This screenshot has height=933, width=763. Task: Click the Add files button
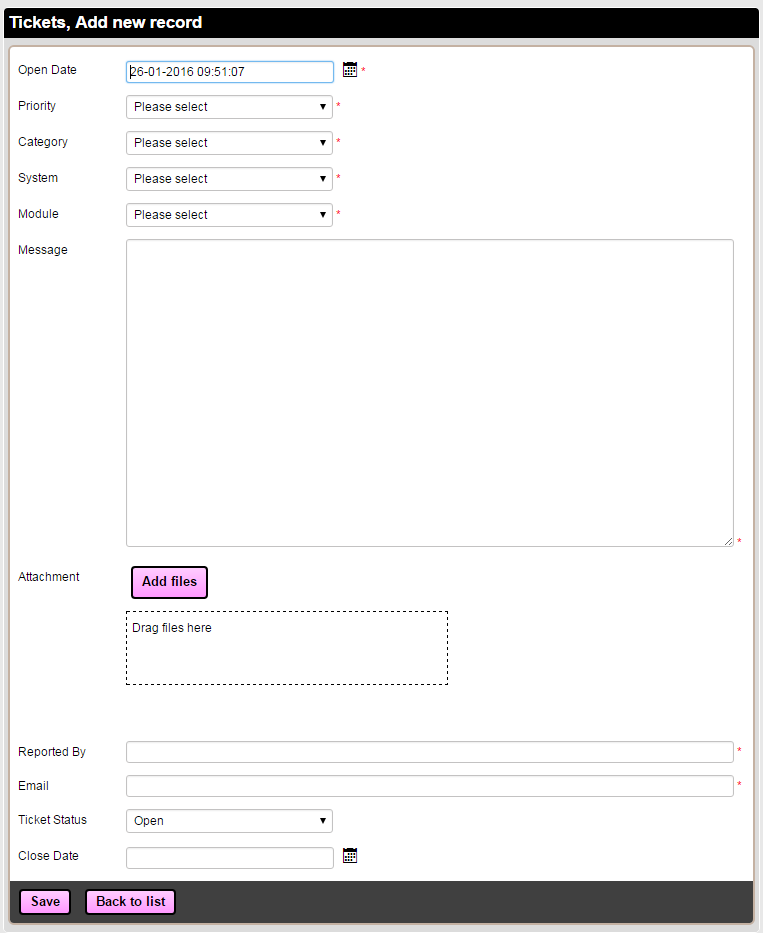pyautogui.click(x=170, y=582)
